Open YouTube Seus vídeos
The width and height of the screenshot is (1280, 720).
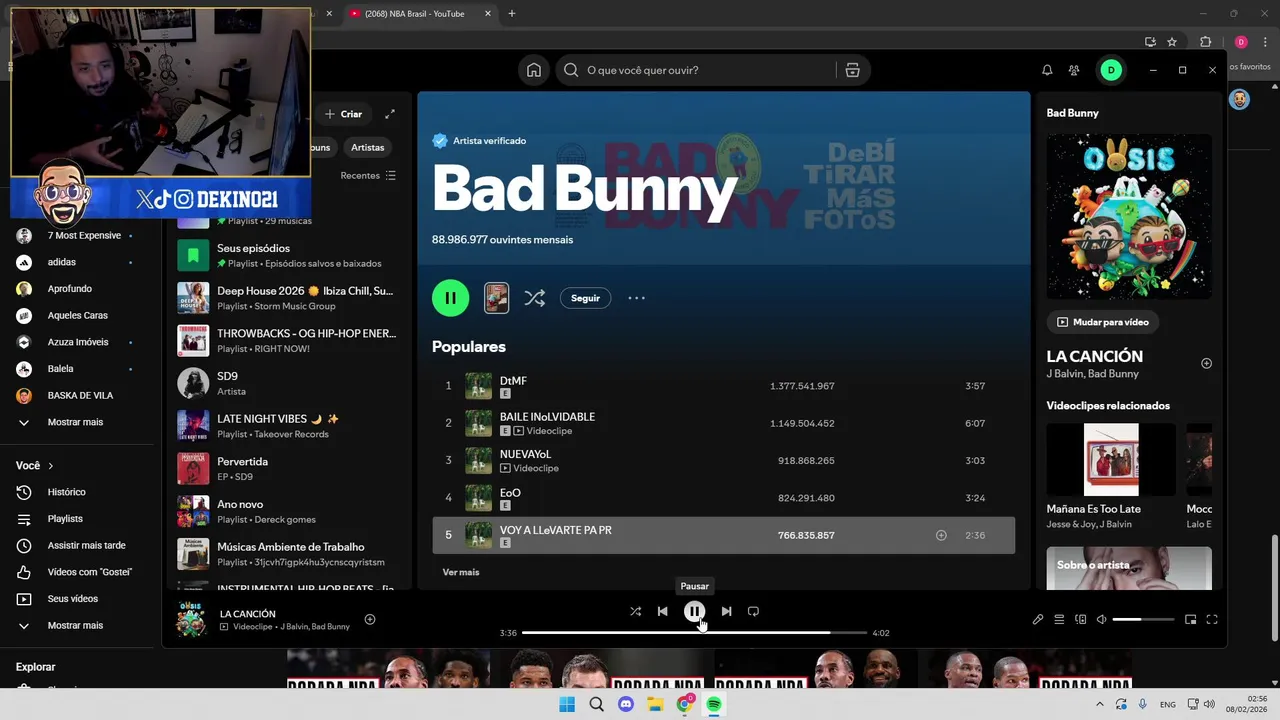pyautogui.click(x=73, y=598)
